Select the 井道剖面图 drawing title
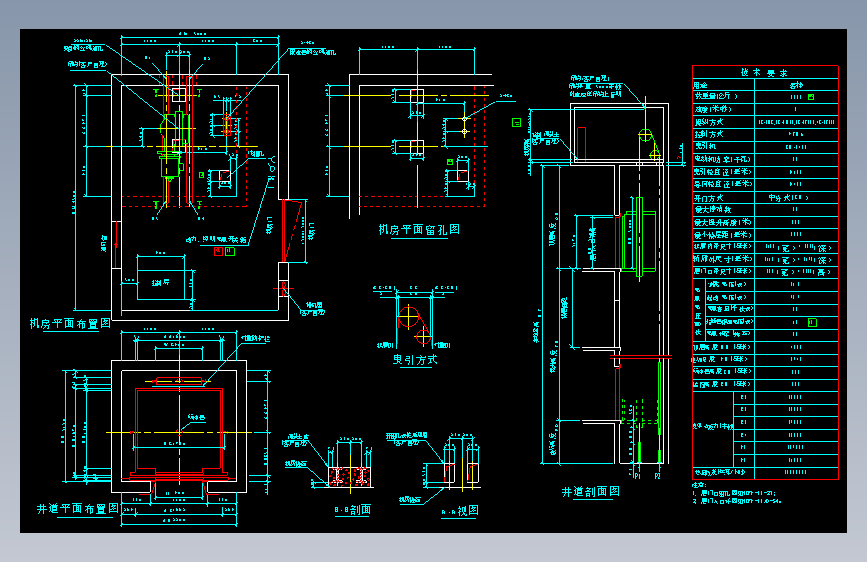Viewport: 867px width, 562px height. pos(591,492)
